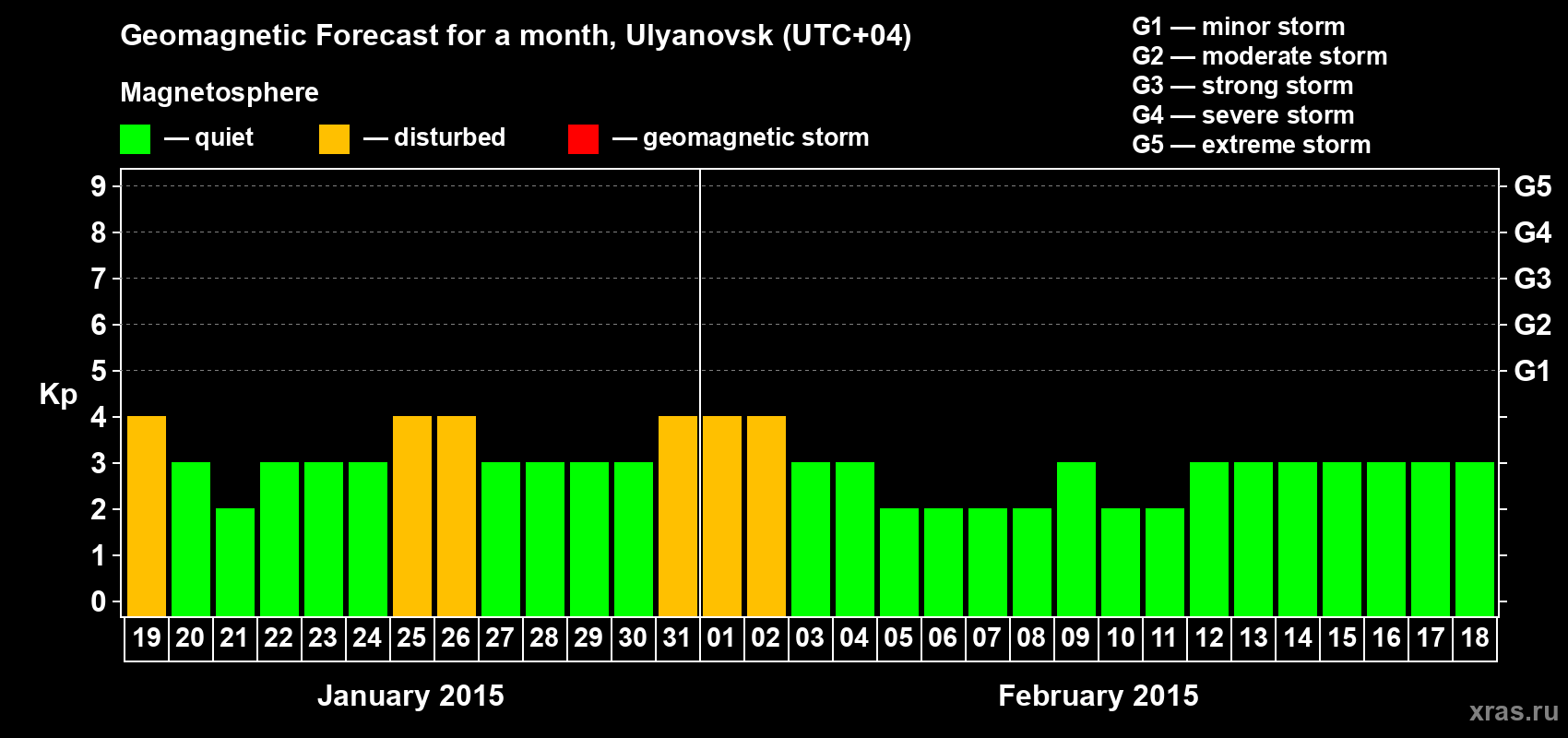Click the date label '14' on the axis

click(1298, 638)
